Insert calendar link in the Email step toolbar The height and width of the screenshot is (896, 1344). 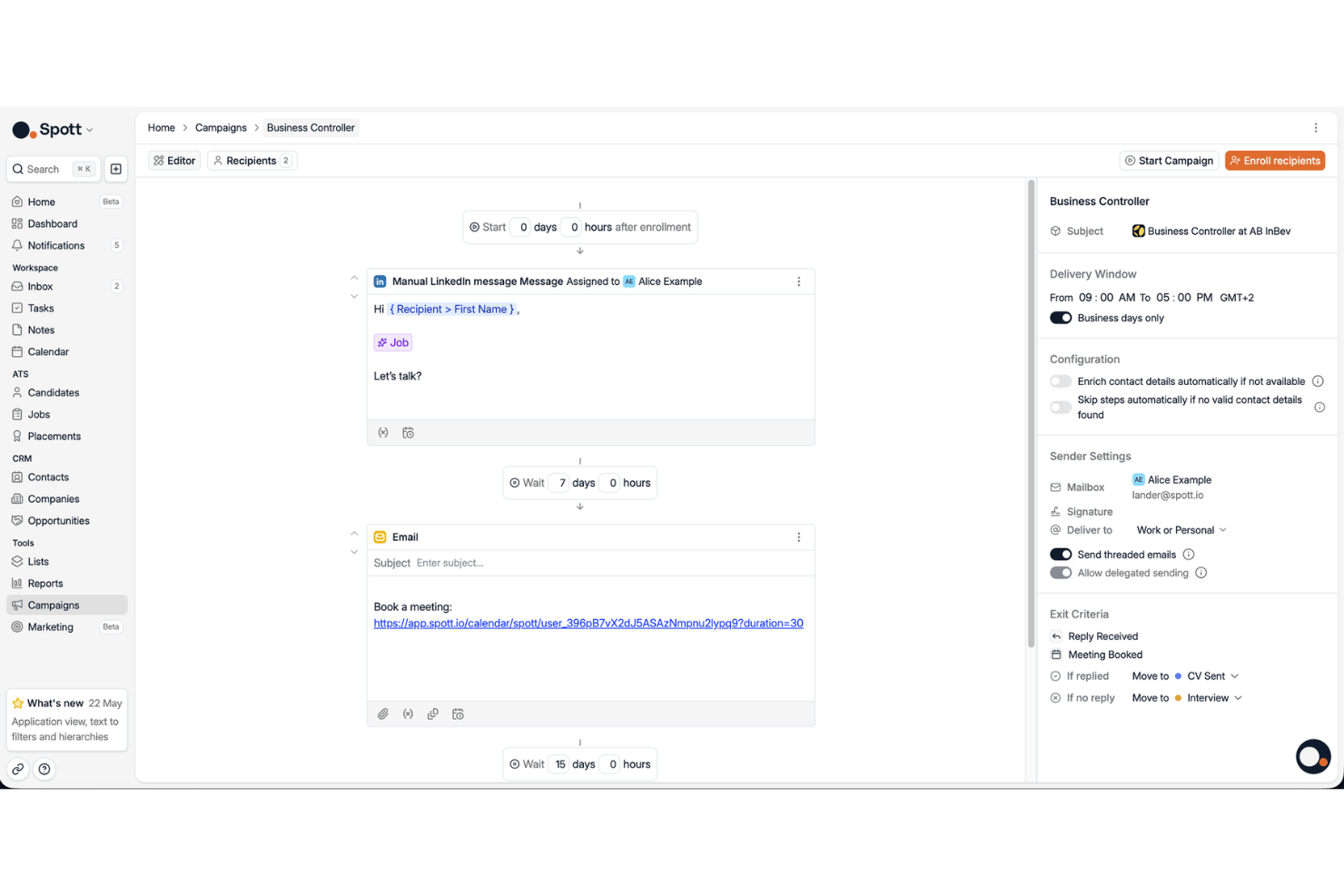(x=459, y=714)
